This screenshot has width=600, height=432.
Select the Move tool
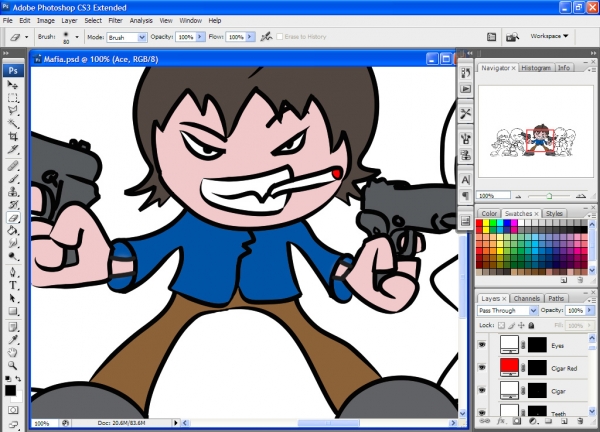tap(13, 85)
